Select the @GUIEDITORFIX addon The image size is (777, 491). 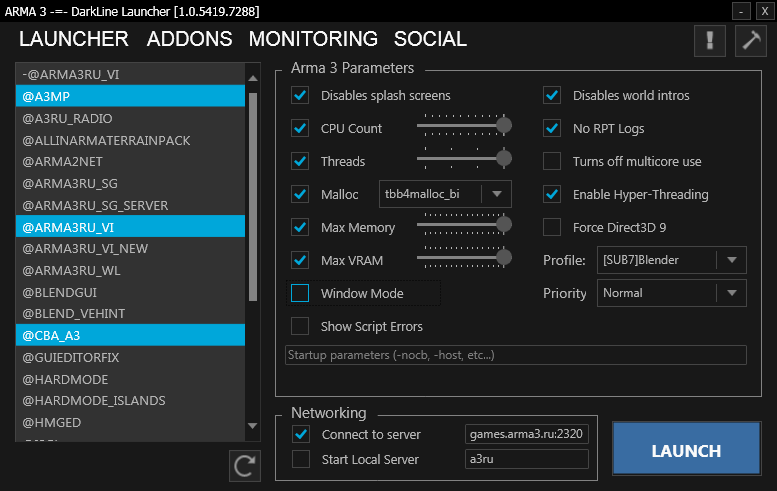coord(130,357)
